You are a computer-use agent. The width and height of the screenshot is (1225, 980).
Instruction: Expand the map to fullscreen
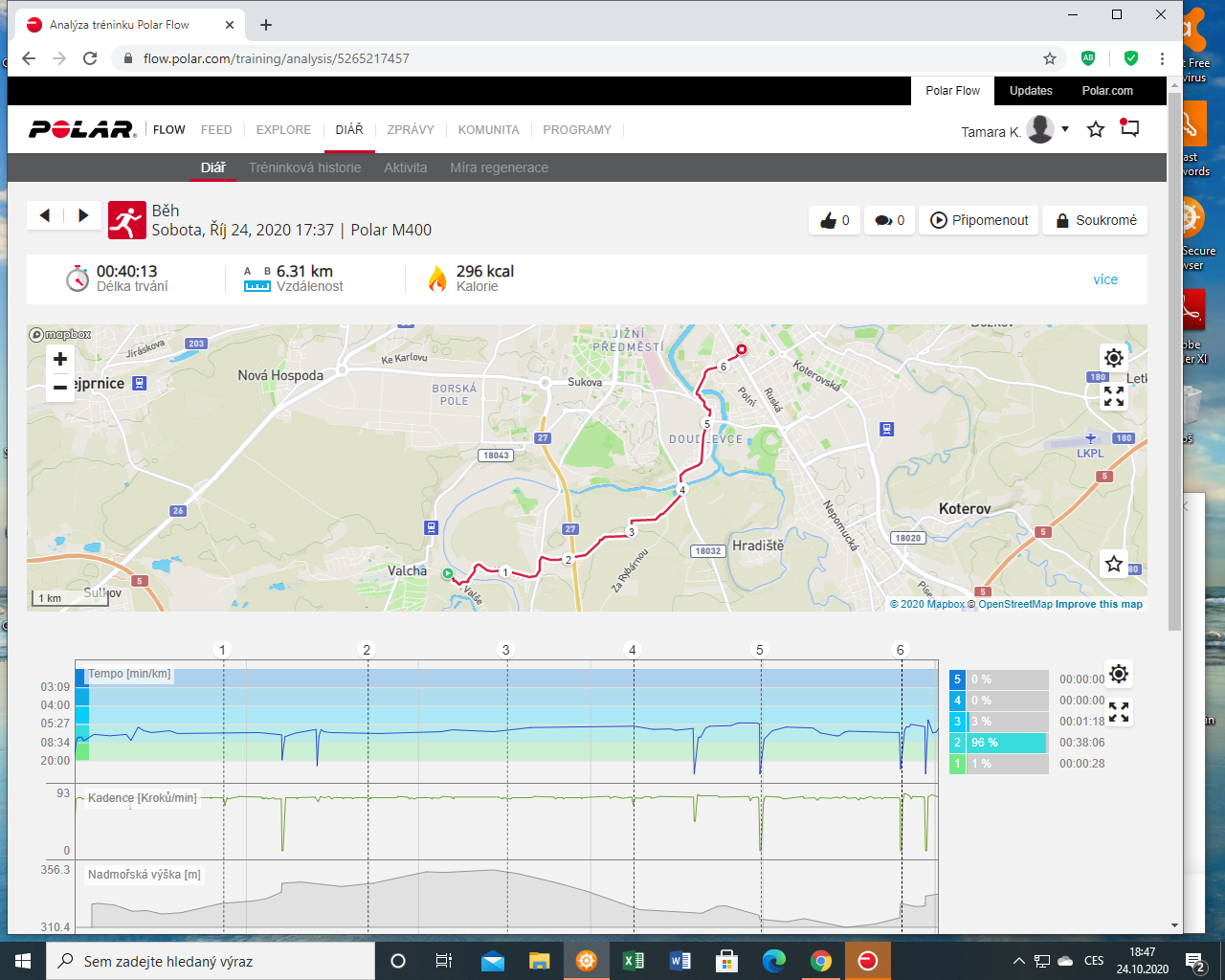[1113, 396]
